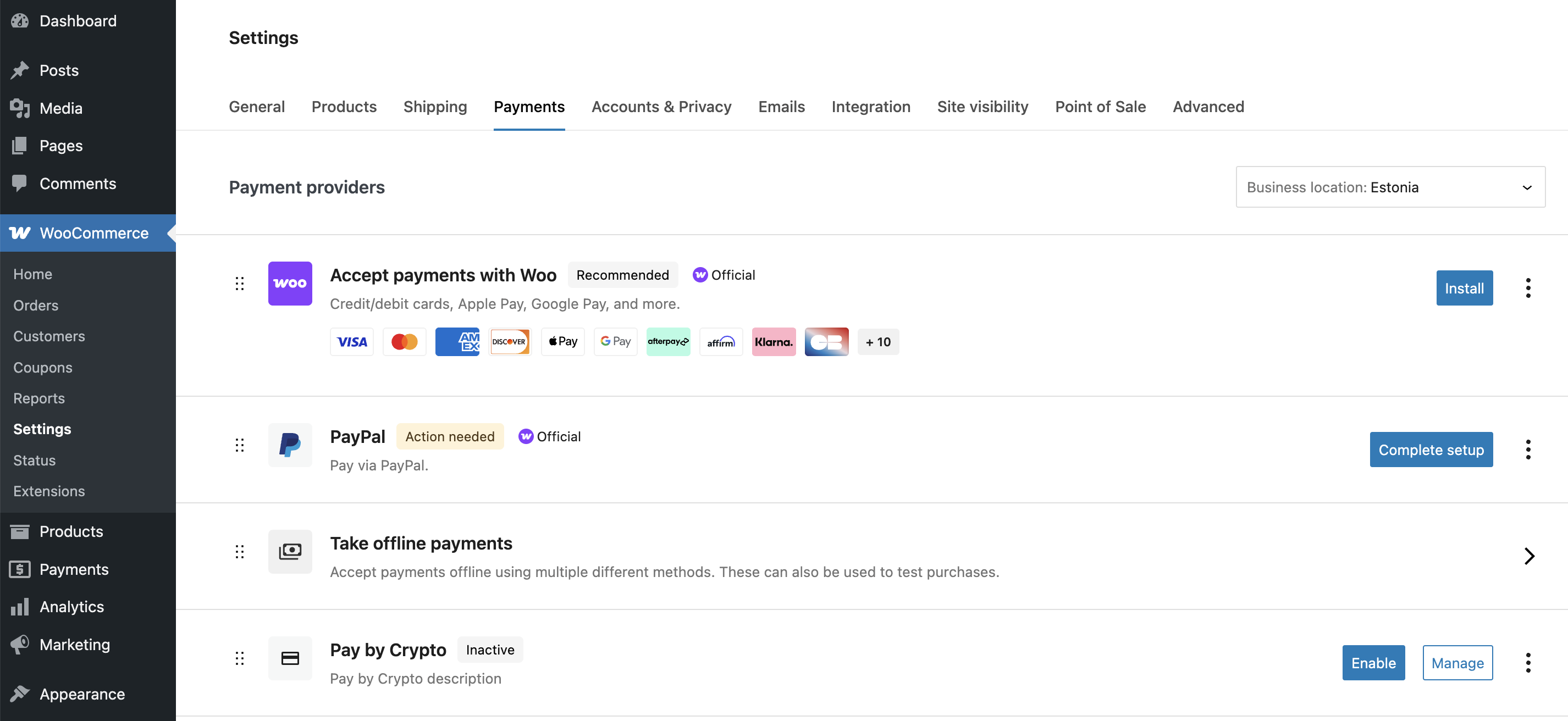Viewport: 1568px width, 721px height.
Task: Grab the PayPal row drag handle
Action: (239, 445)
